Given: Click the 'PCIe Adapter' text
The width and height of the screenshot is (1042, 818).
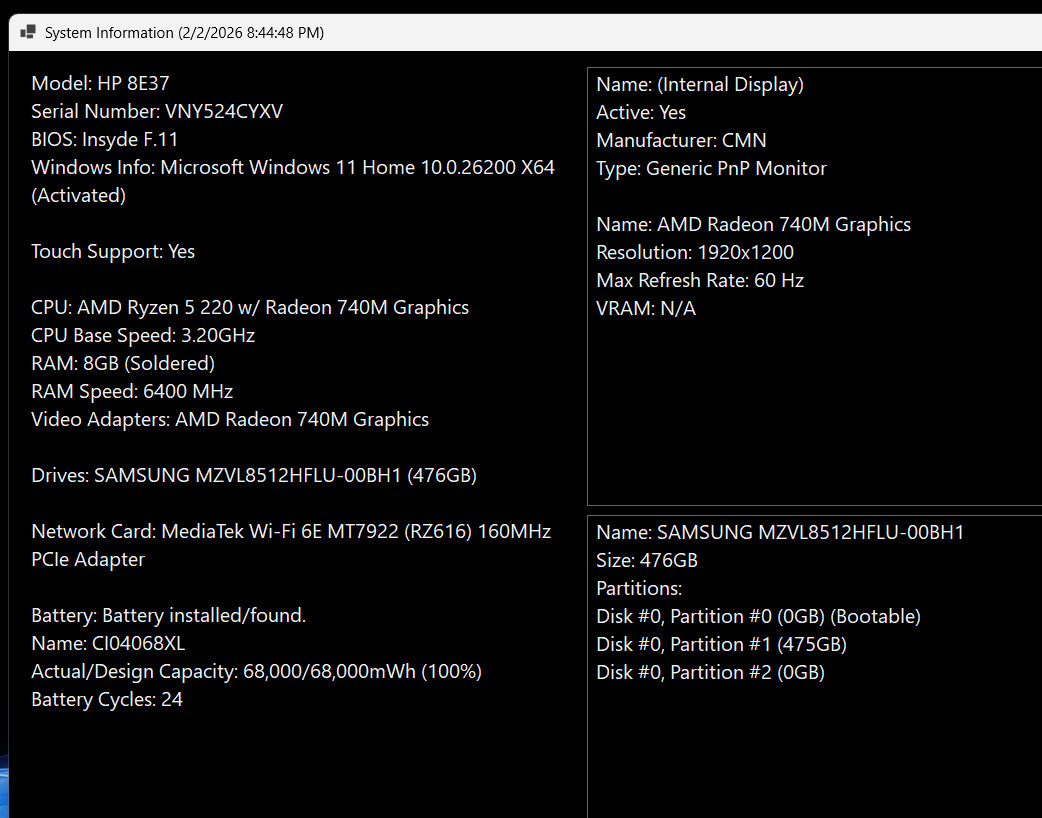Looking at the screenshot, I should coord(88,560).
